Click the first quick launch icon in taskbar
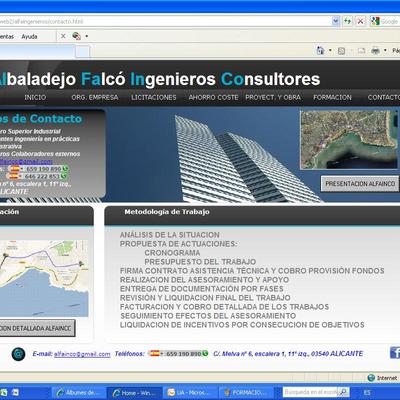 click(x=5, y=392)
